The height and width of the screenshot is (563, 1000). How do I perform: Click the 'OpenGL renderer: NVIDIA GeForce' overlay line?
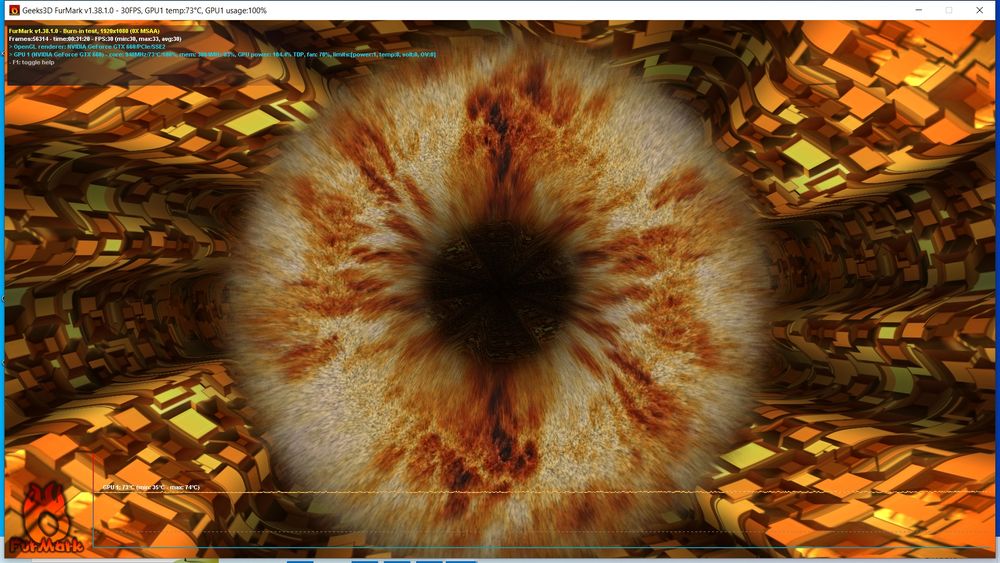click(x=87, y=47)
